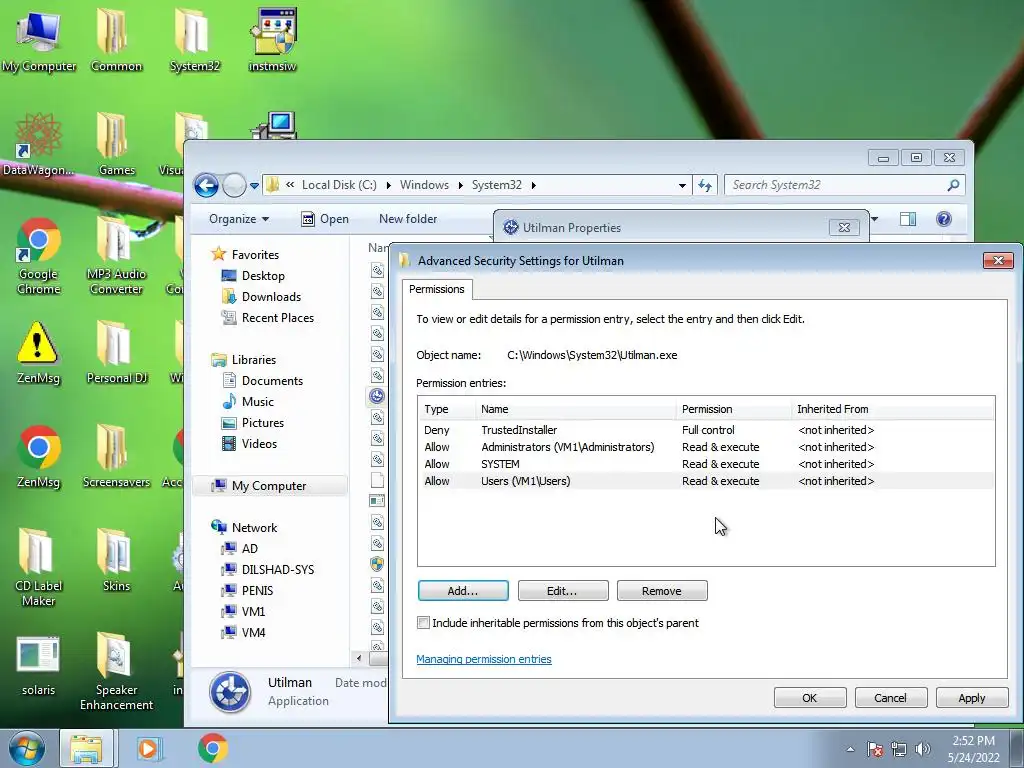Viewport: 1024px width, 768px height.
Task: Select Downloads under Favorites
Action: [261, 296]
